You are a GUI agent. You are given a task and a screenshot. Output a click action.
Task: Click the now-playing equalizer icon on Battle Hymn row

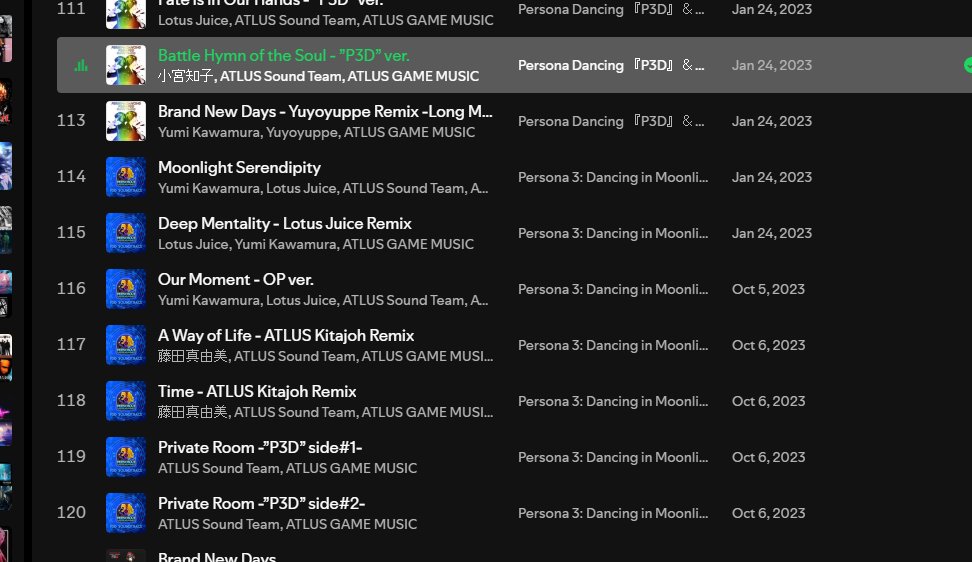pyautogui.click(x=81, y=65)
